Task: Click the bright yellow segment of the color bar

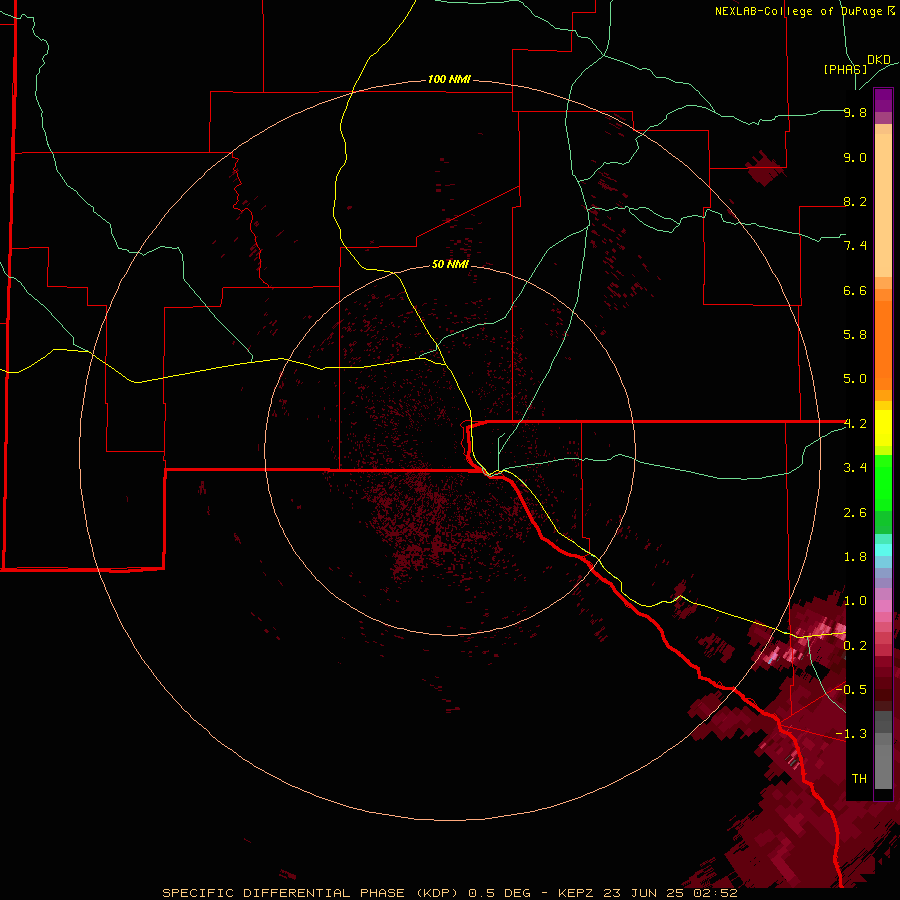Action: (x=883, y=428)
